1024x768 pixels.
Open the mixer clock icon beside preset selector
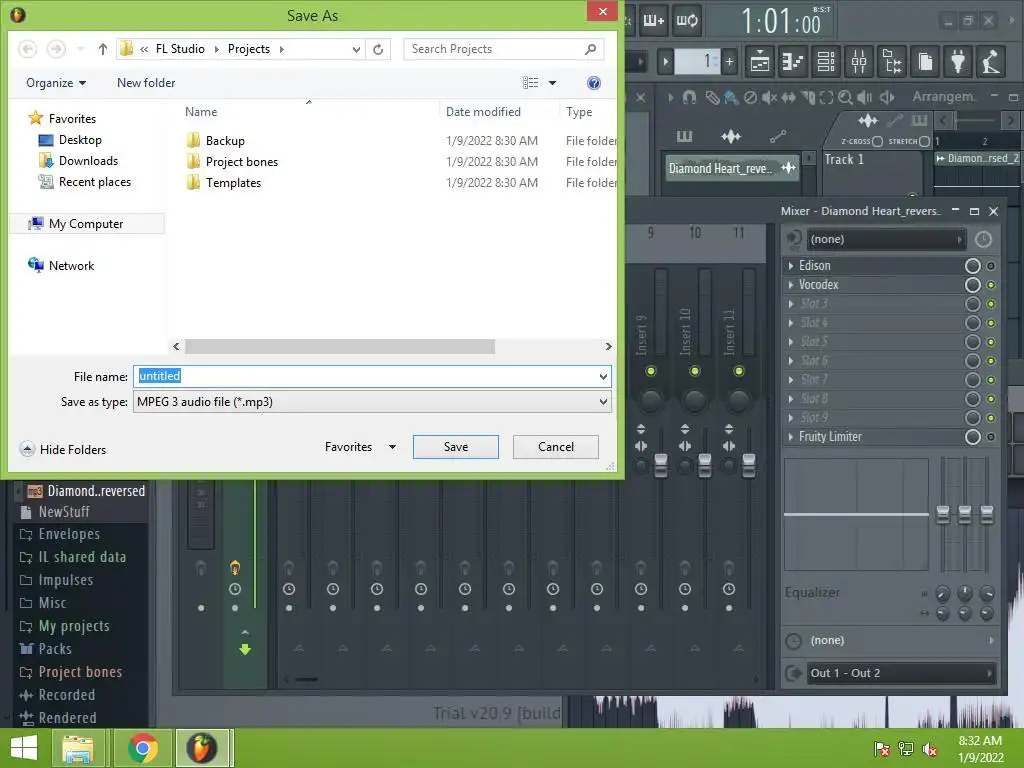(983, 240)
